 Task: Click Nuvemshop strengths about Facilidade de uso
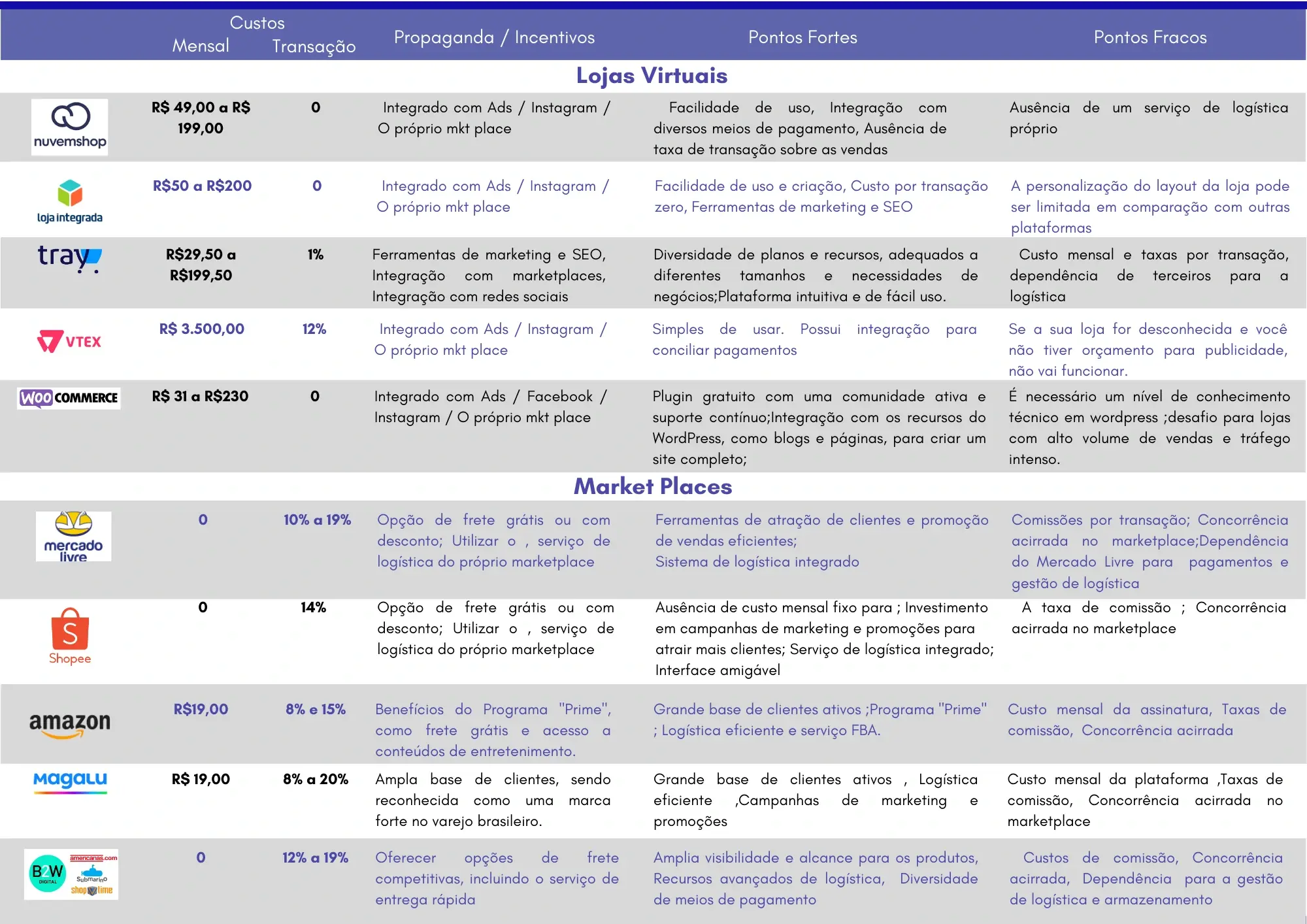click(x=800, y=128)
